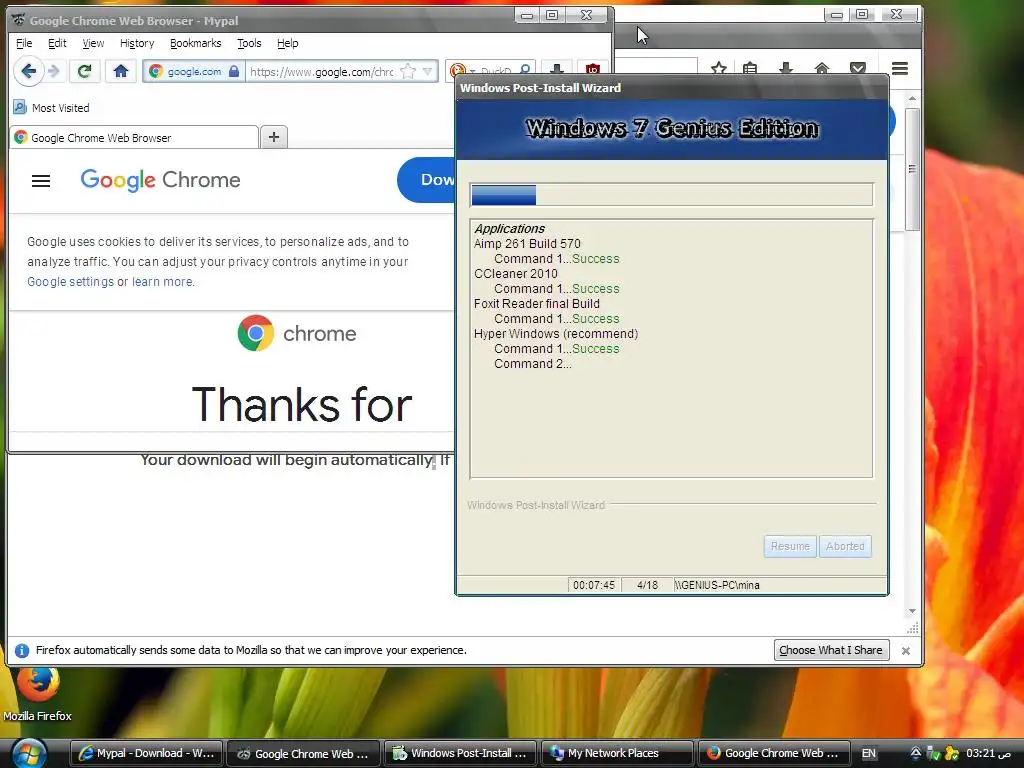Open Firefox hamburger menu
This screenshot has width=1024, height=768.
pyautogui.click(x=900, y=69)
